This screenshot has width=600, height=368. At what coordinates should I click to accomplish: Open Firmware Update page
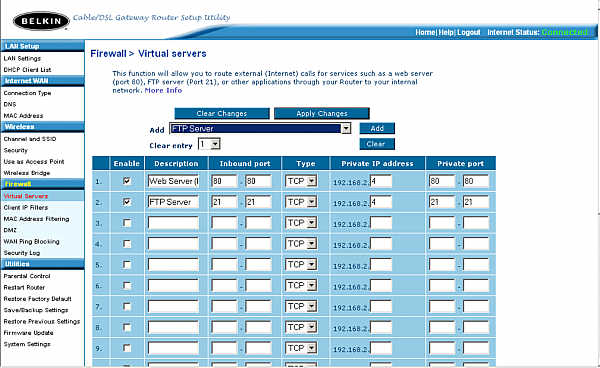(x=28, y=333)
